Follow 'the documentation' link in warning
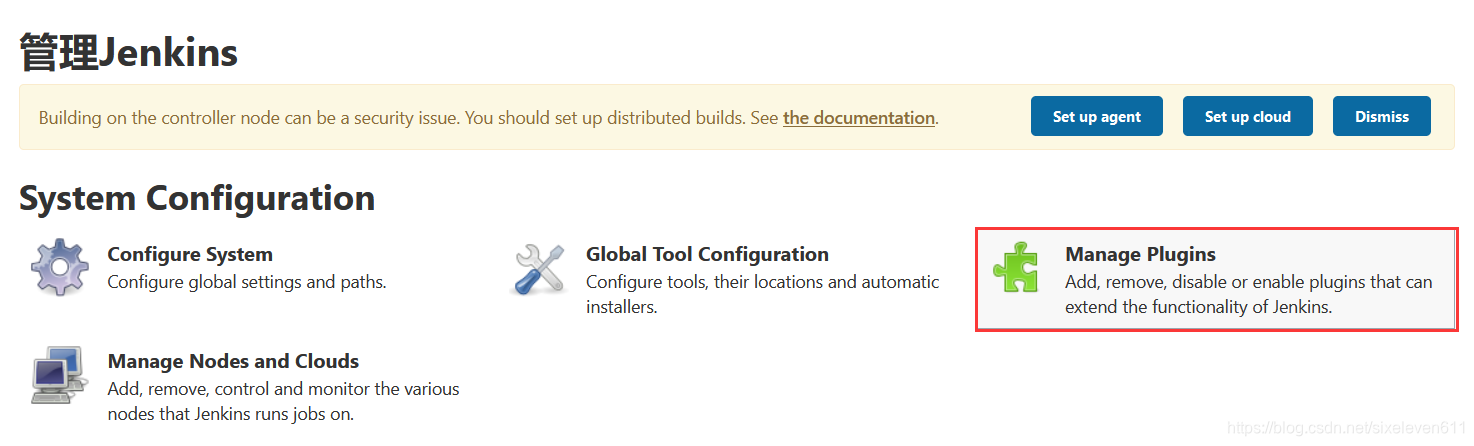Screen dimensions: 1474x446 [859, 118]
